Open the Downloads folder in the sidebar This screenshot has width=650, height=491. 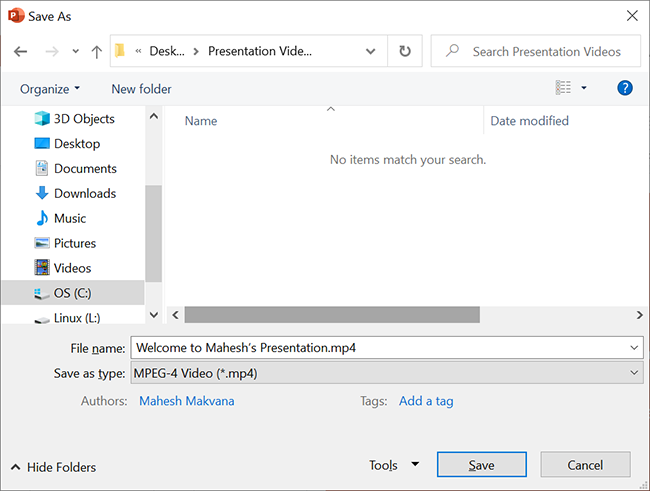click(x=84, y=193)
